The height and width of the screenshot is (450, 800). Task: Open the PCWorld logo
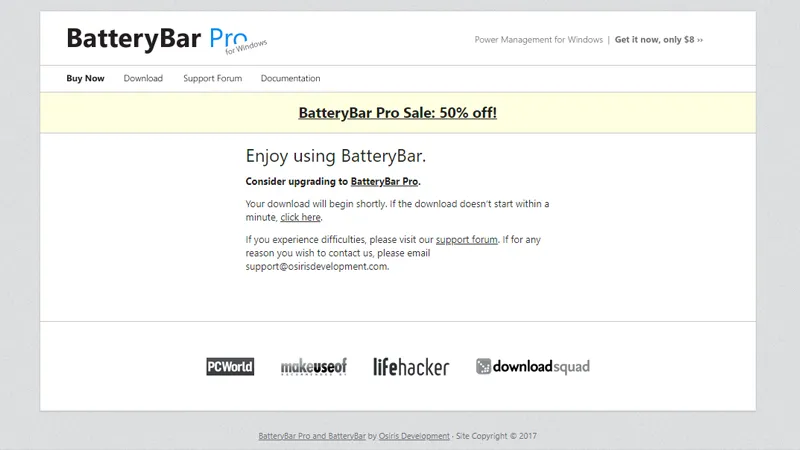(230, 367)
